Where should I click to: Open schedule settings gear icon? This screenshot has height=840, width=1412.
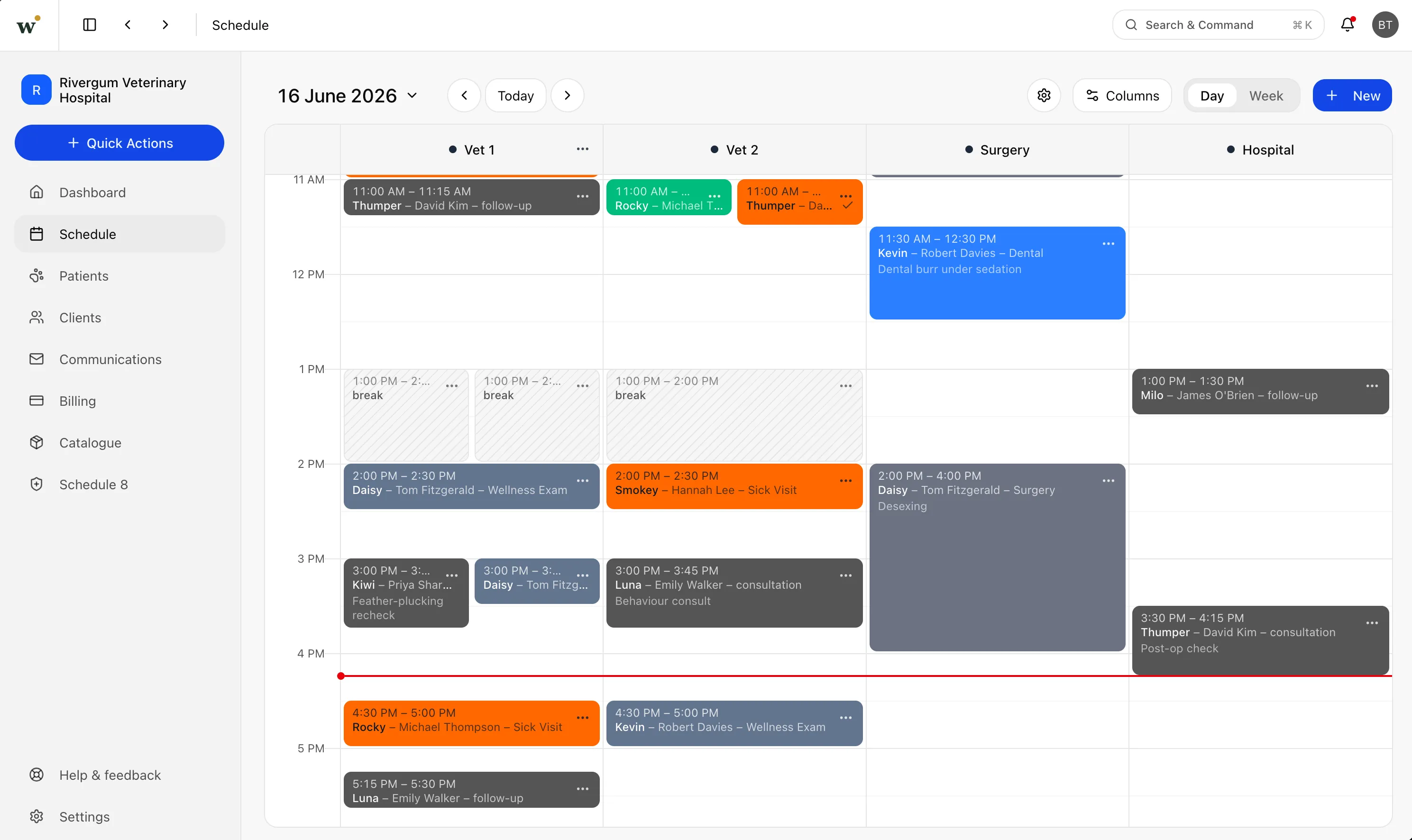(x=1044, y=96)
